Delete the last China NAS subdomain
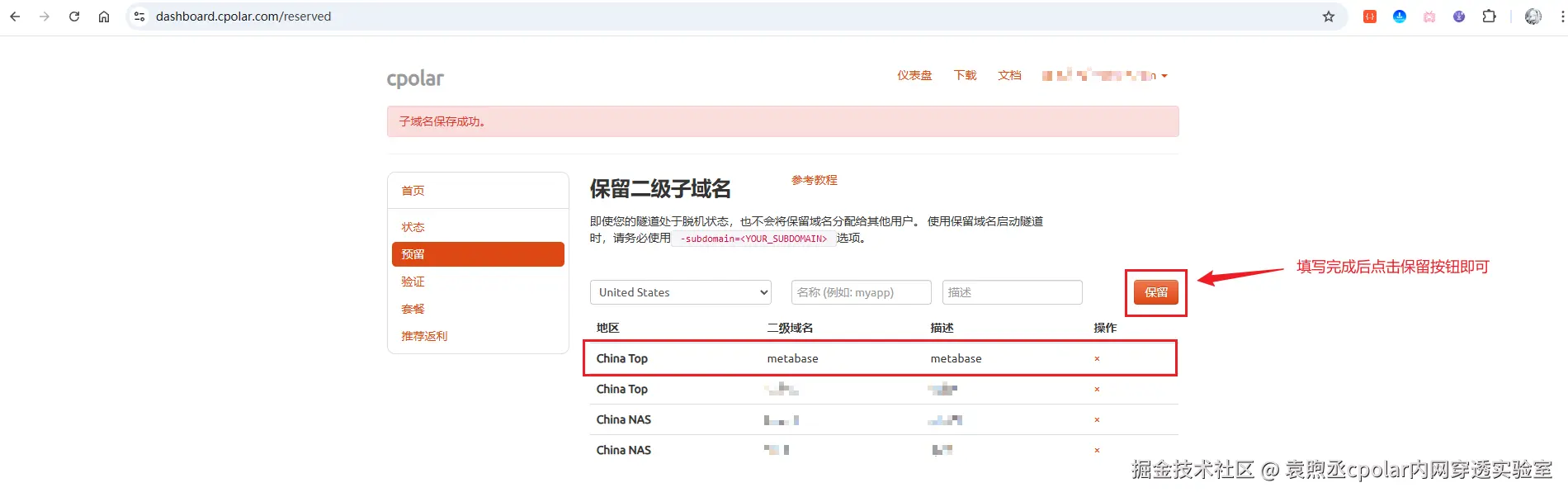Viewport: 1568px width, 497px height. (x=1097, y=451)
